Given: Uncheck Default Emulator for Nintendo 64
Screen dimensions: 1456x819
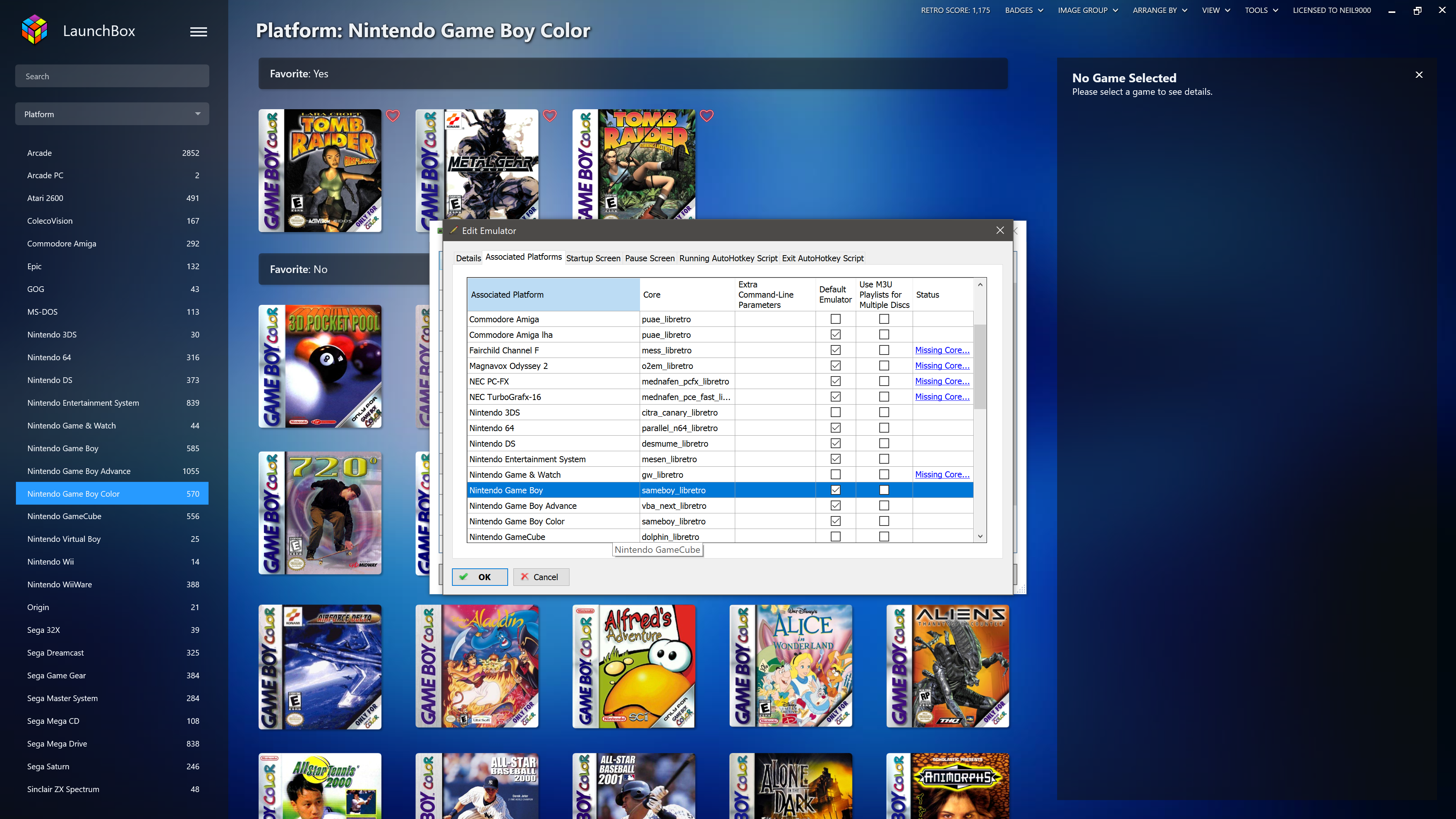Looking at the screenshot, I should click(835, 428).
